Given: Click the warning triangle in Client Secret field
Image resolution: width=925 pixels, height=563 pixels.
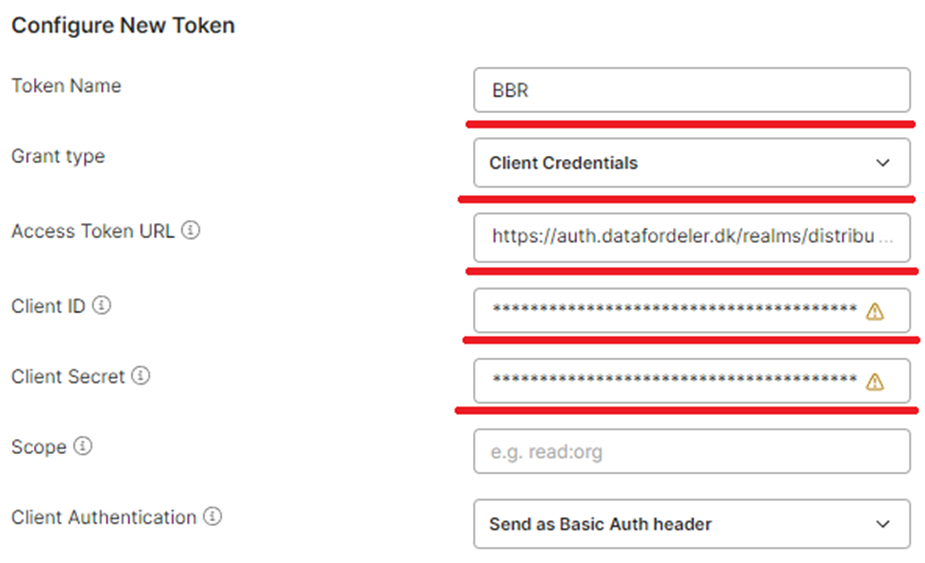Looking at the screenshot, I should pos(875,382).
